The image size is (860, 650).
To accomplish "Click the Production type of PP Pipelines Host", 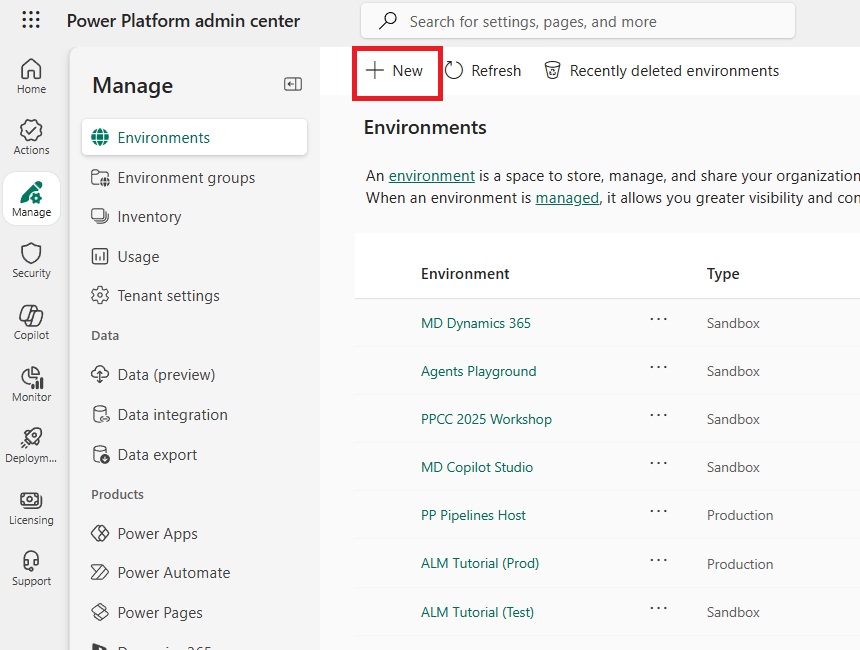I will click(x=740, y=515).
